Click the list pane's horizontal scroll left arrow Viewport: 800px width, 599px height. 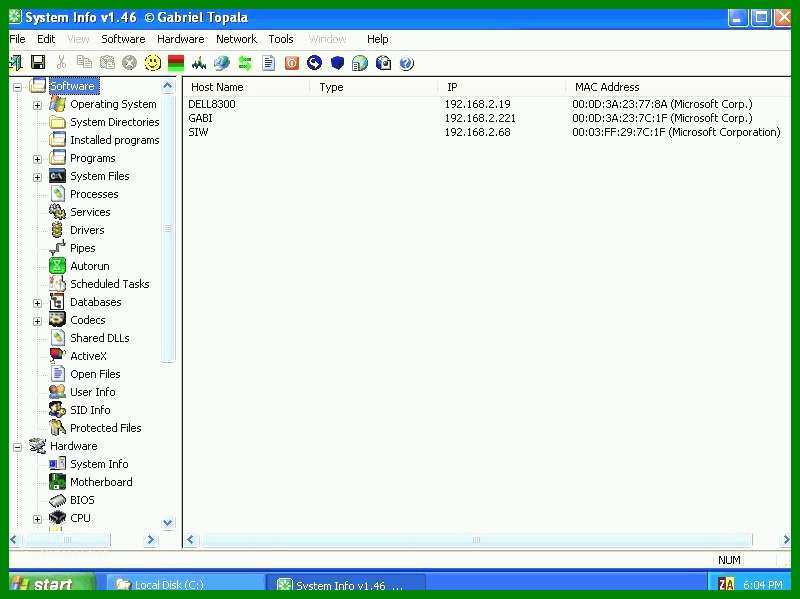[191, 539]
